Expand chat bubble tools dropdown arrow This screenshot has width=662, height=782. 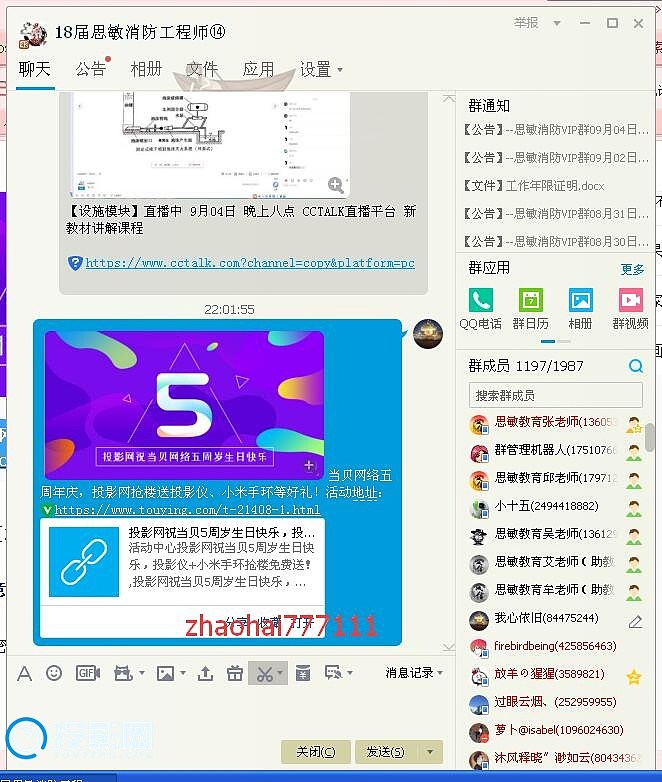click(350, 673)
